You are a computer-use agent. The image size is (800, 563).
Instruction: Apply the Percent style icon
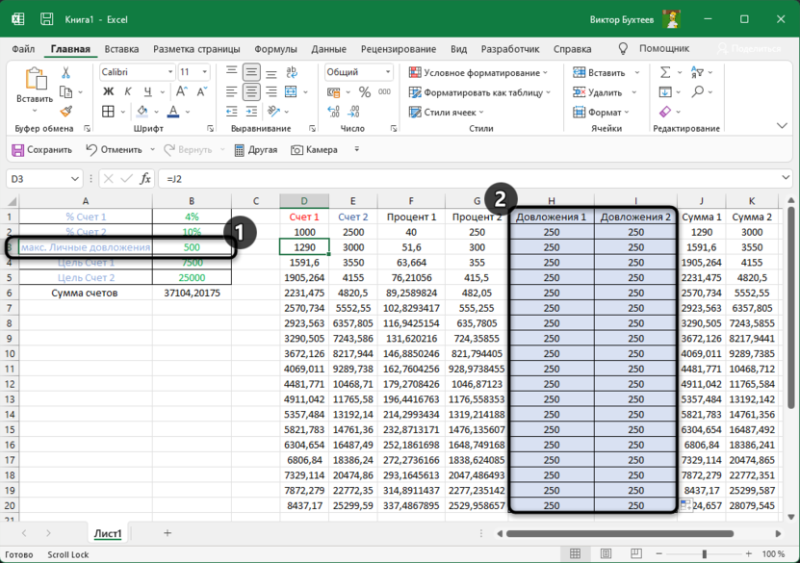point(364,92)
